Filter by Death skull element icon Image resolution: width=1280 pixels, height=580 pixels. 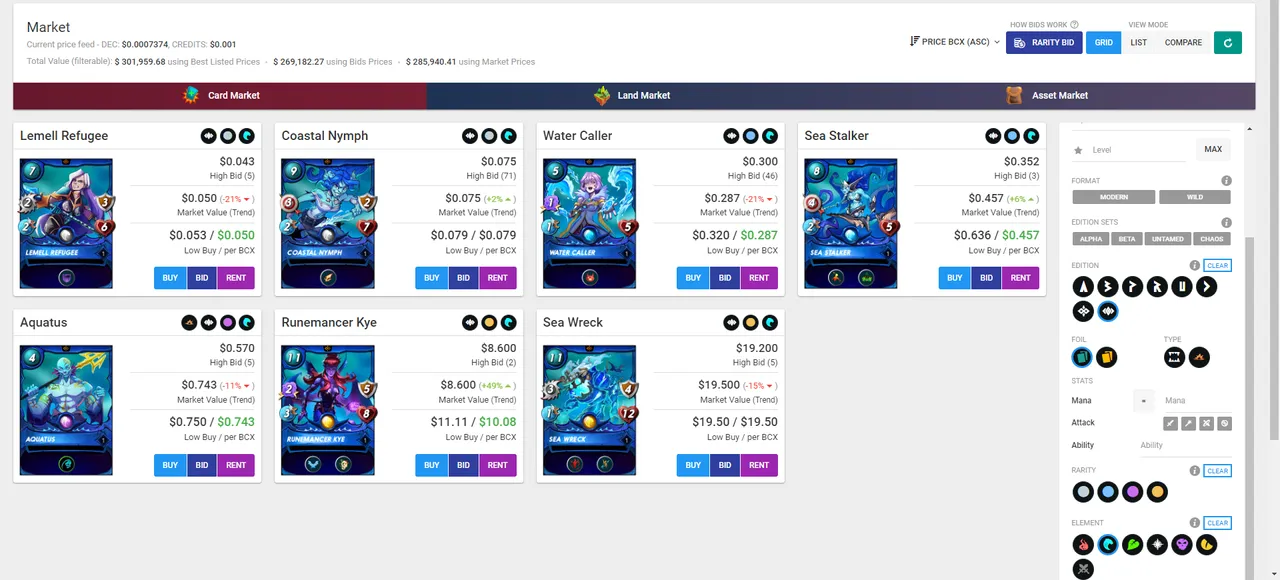coord(1182,545)
